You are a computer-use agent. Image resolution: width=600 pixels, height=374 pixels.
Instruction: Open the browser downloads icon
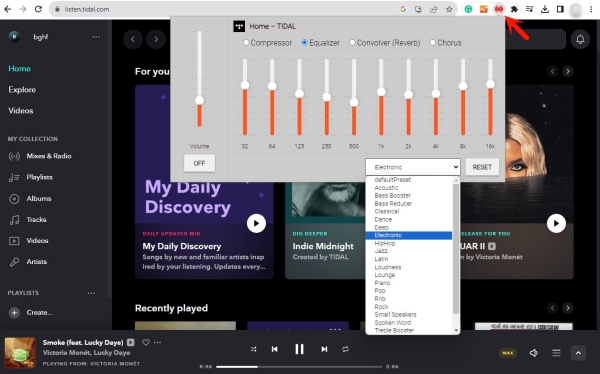[x=545, y=9]
